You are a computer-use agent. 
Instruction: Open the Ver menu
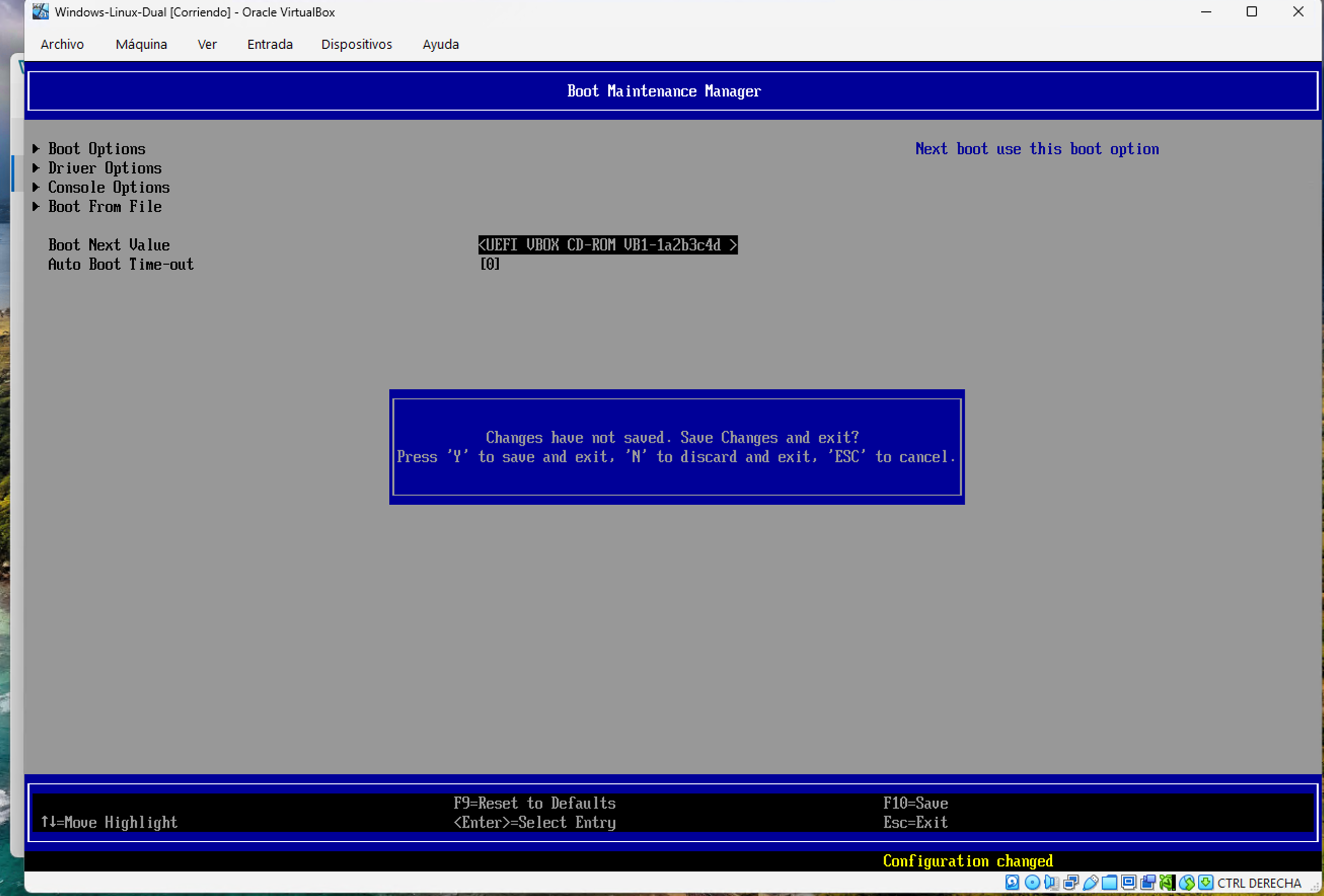coord(207,45)
